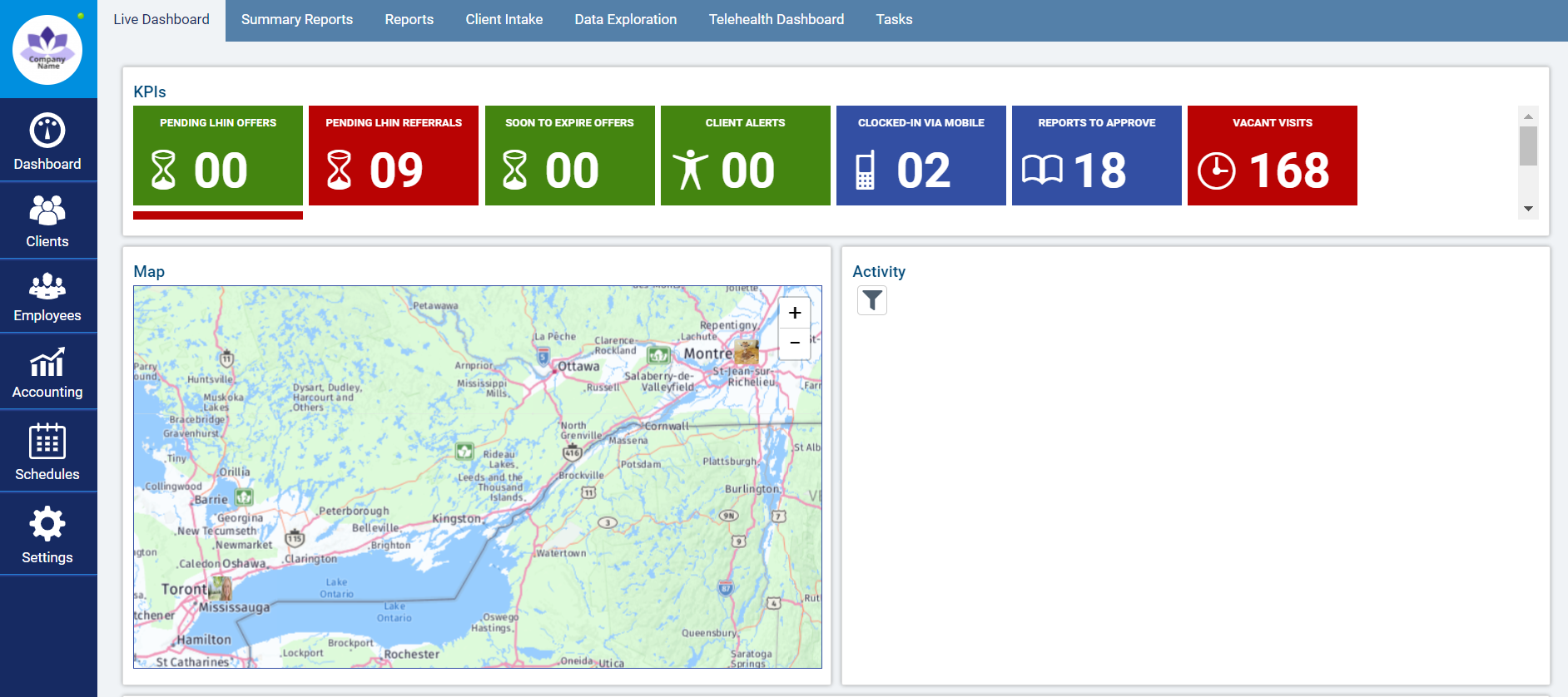The image size is (1568, 697).
Task: Click the company logo
Action: [47, 50]
